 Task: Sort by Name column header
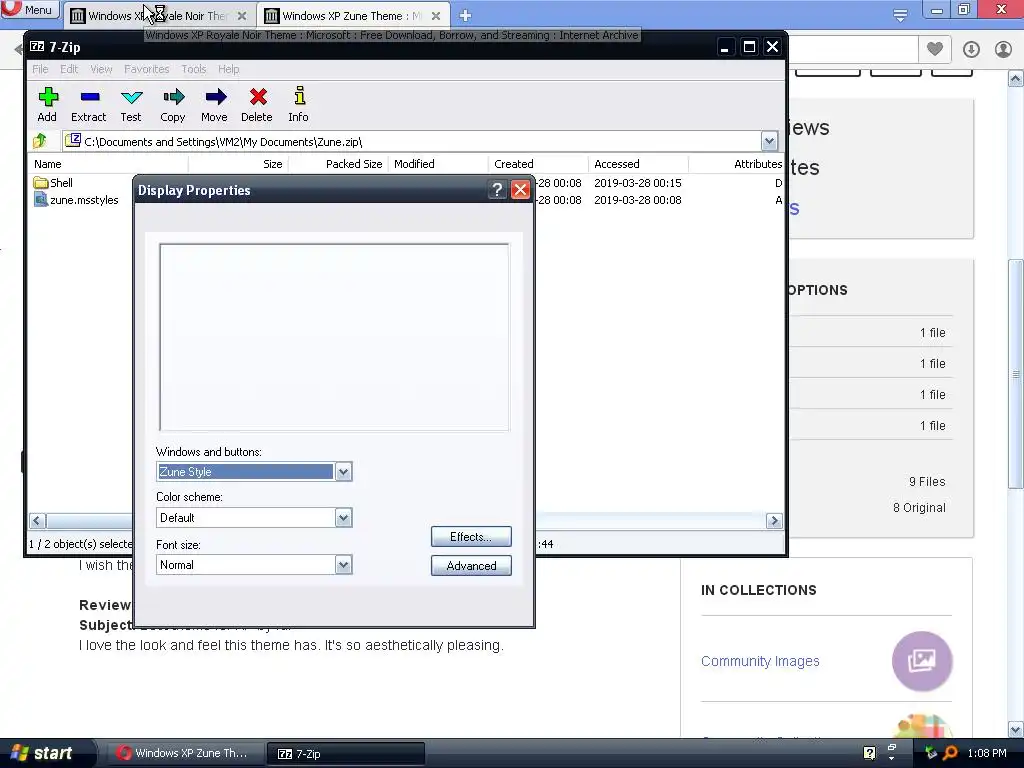point(108,164)
